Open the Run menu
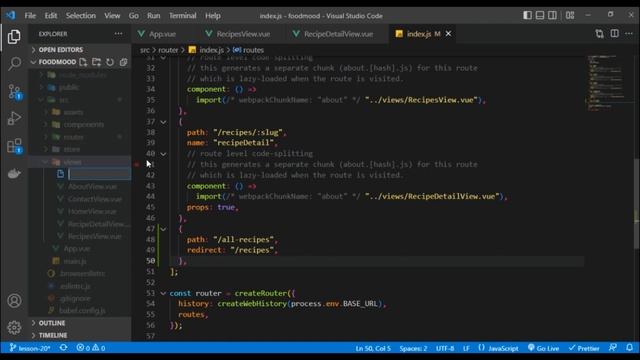 coord(153,16)
